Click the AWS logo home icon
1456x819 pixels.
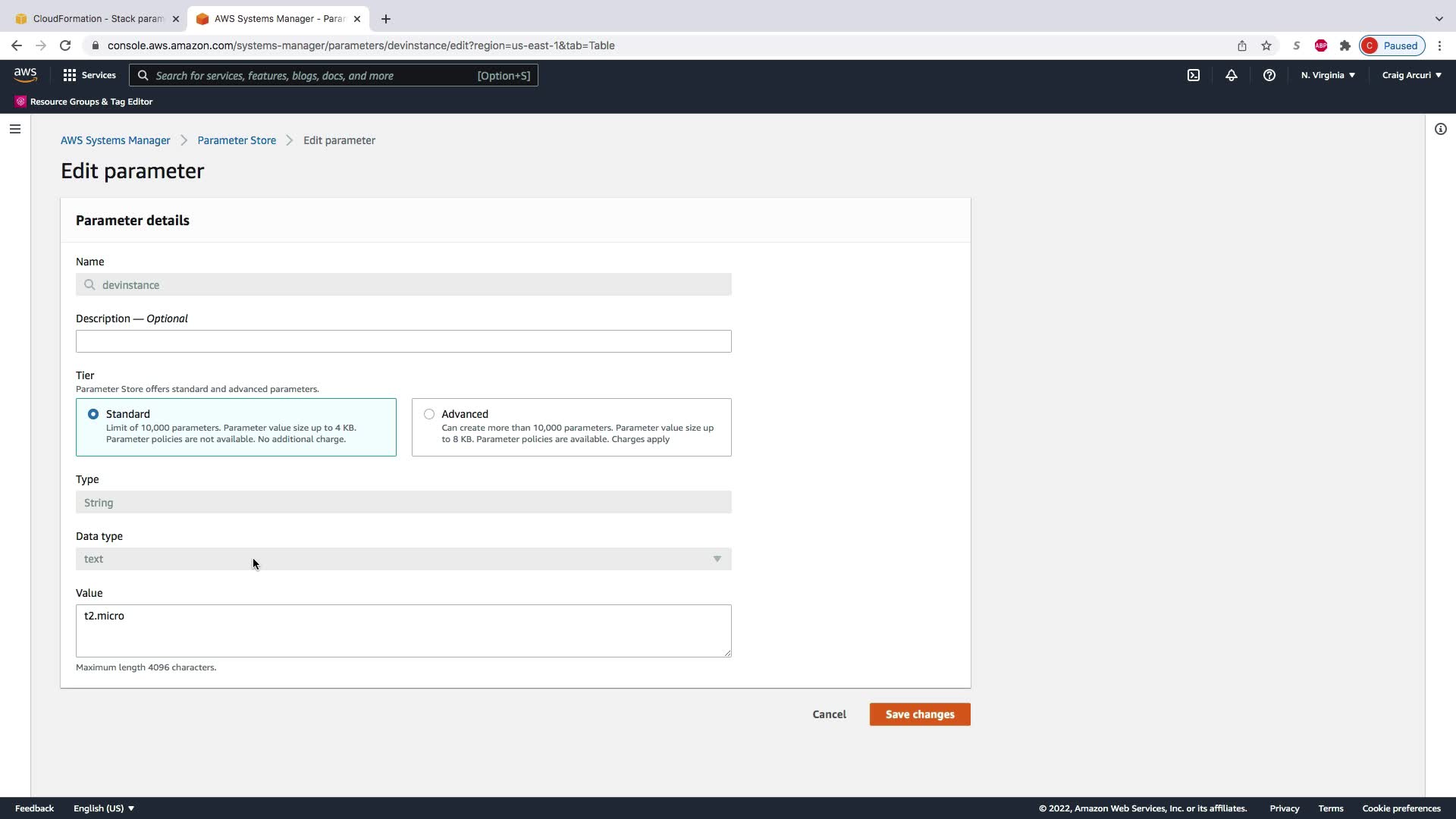point(25,74)
